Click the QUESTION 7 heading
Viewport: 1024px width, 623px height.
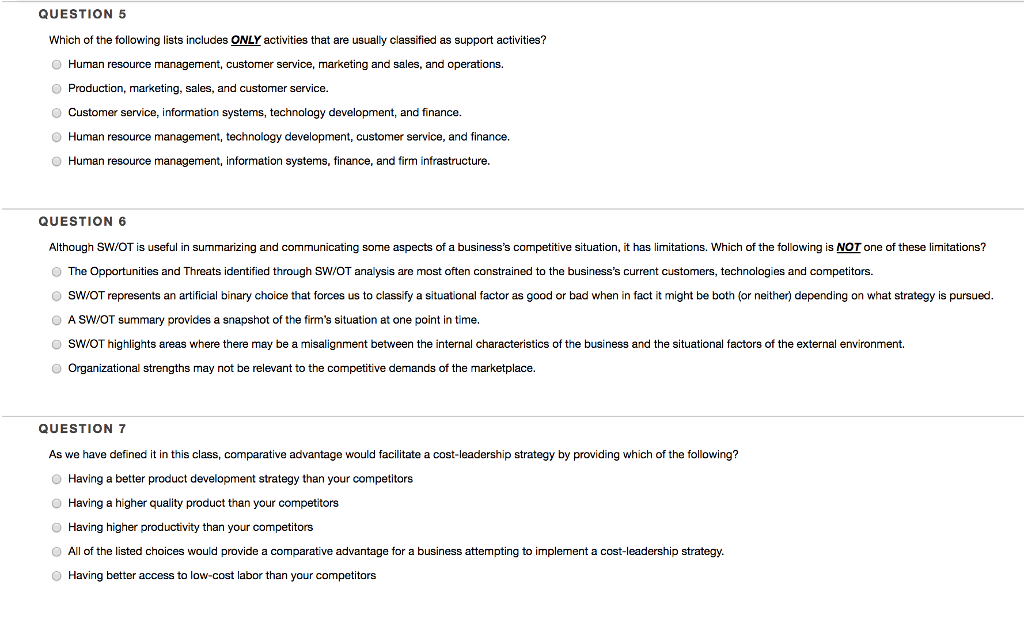coord(82,428)
